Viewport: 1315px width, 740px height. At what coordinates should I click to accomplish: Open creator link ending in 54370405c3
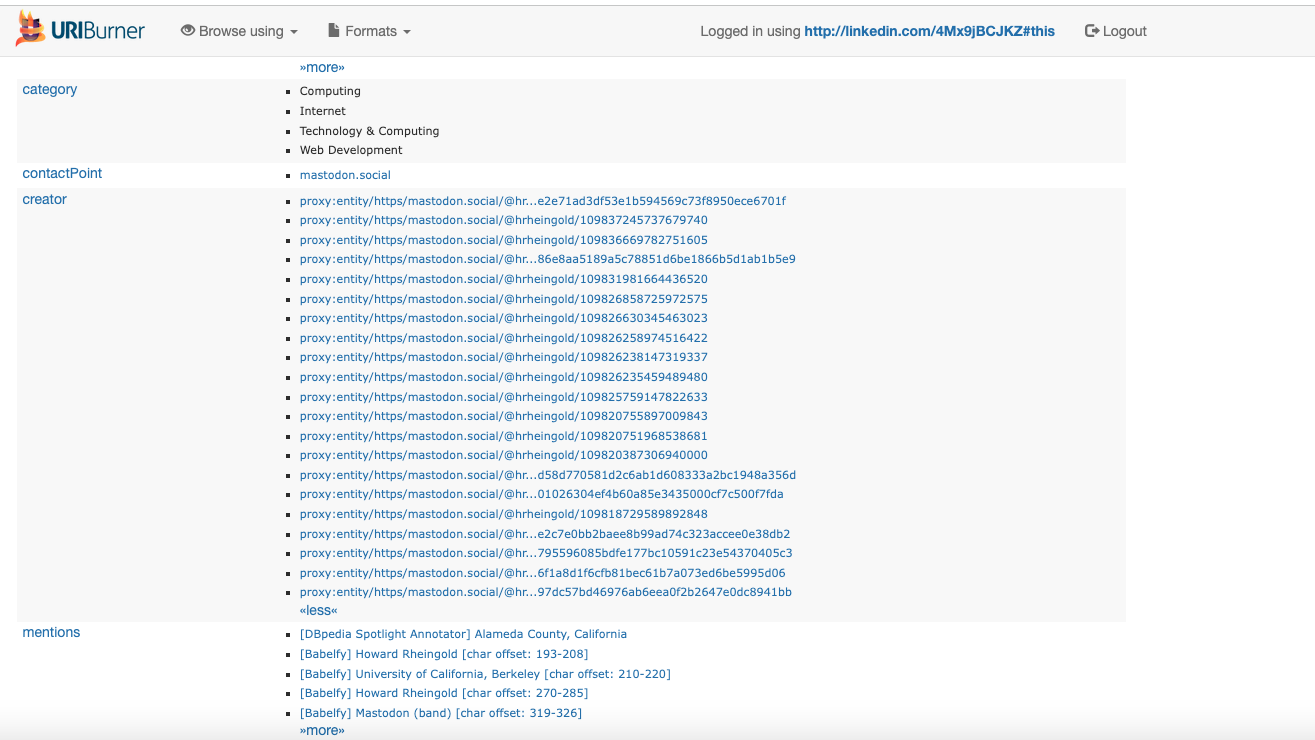546,553
